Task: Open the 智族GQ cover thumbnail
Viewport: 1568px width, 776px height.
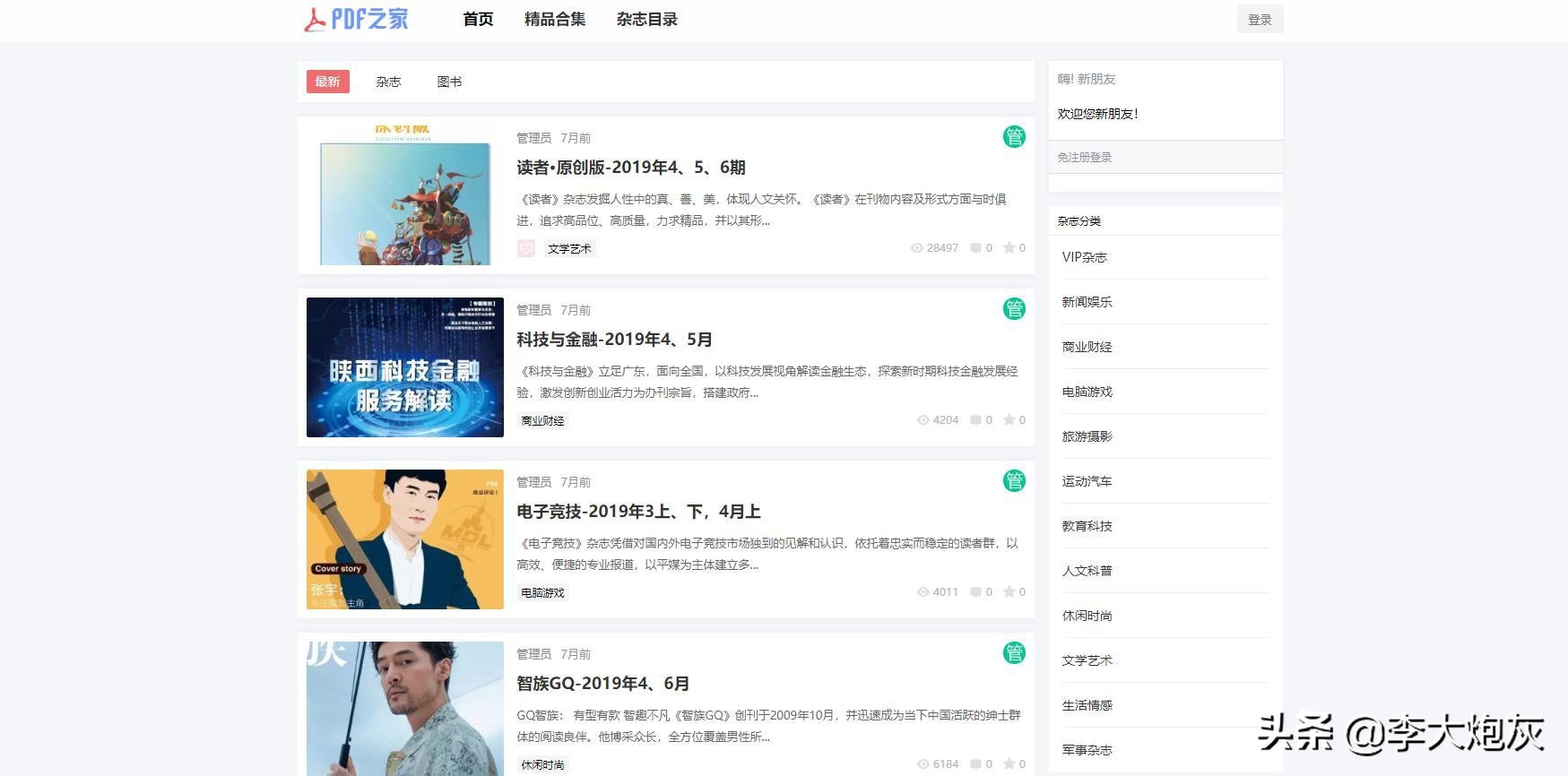Action: [405, 709]
